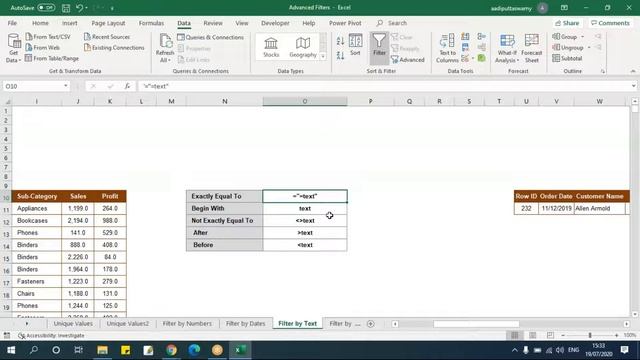Open the Outline dialog launcher
Image resolution: width=640 pixels, height=360 pixels.
pos(603,71)
